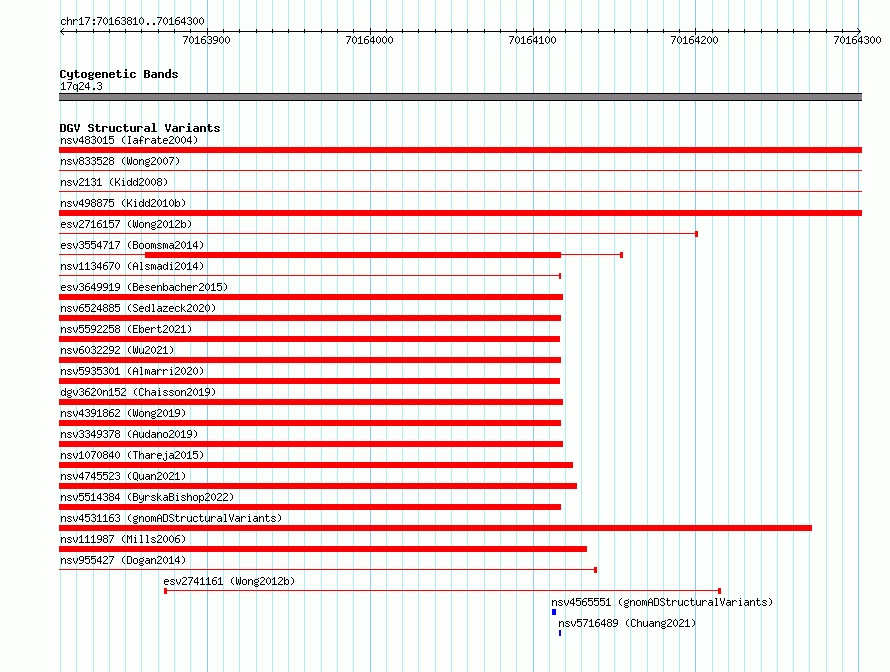Select the esv3649919 red bar
Screen dimensions: 890x672
[311, 297]
